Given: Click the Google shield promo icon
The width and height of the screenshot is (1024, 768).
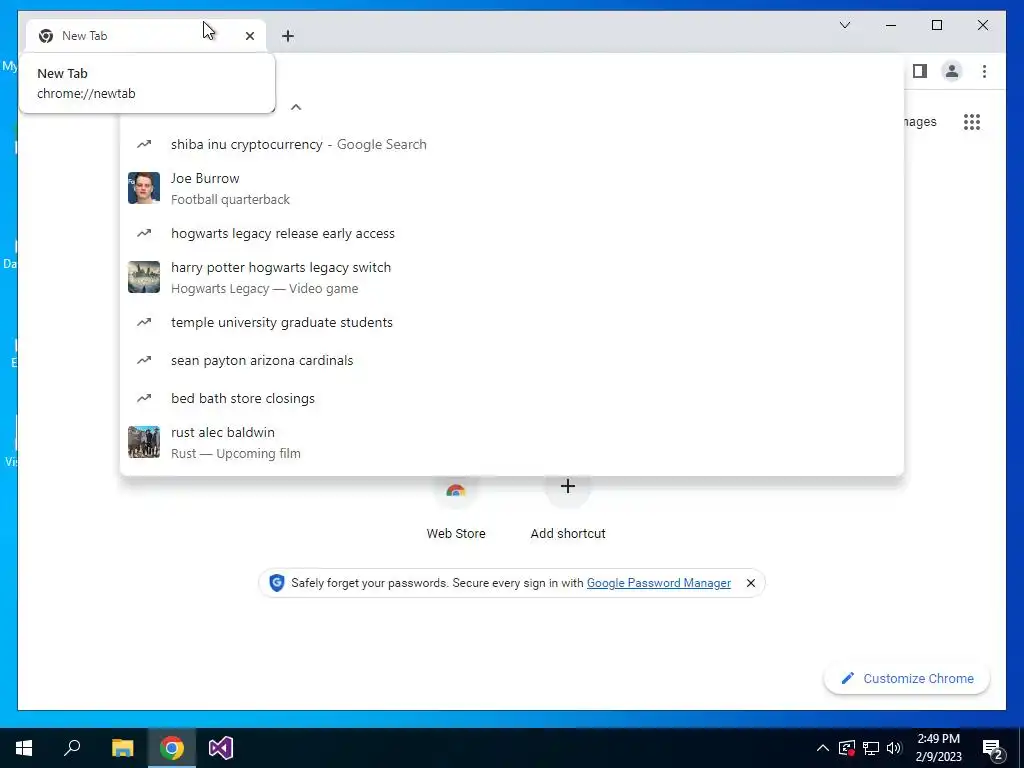Looking at the screenshot, I should (x=277, y=583).
